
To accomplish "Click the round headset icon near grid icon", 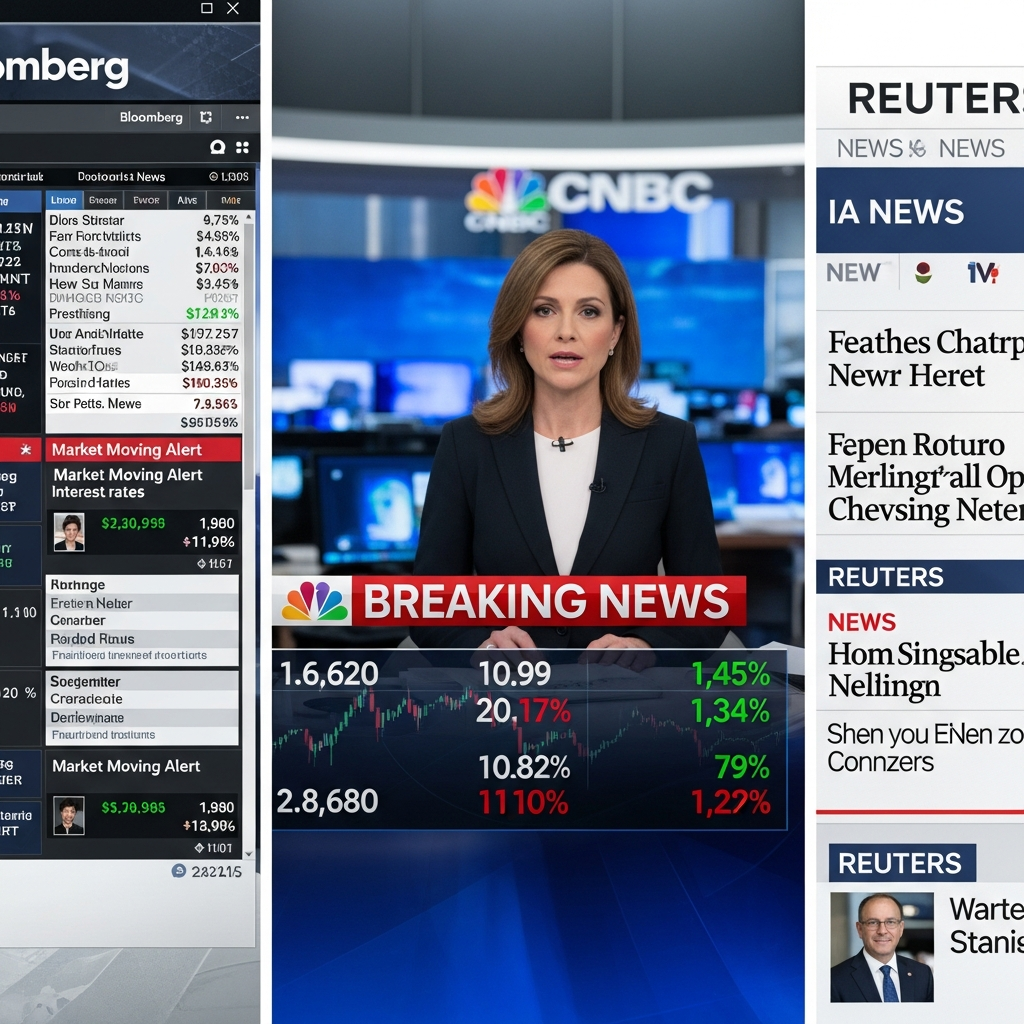I will [217, 147].
